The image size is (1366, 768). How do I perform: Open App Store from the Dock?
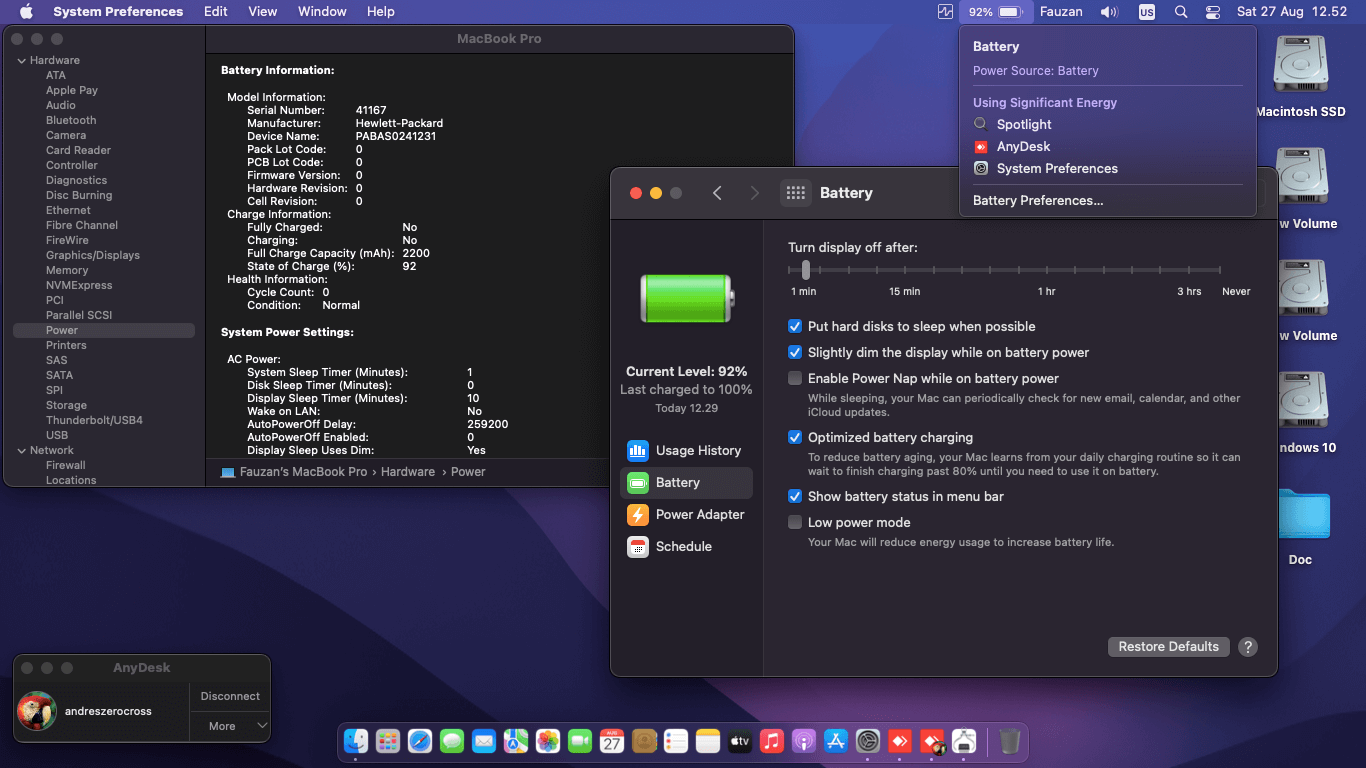835,741
